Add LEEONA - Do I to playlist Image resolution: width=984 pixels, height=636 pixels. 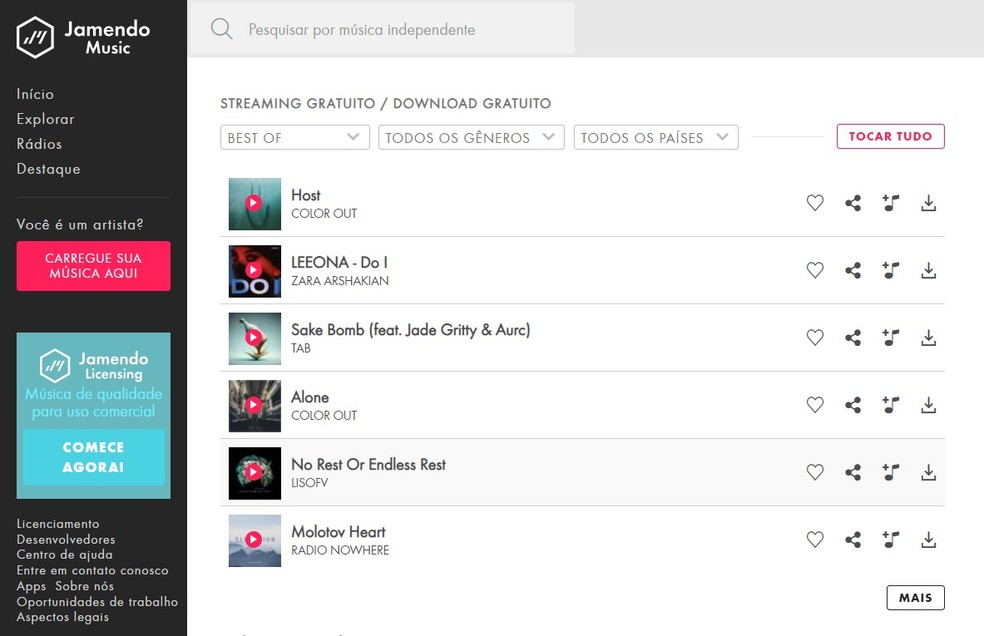point(891,270)
